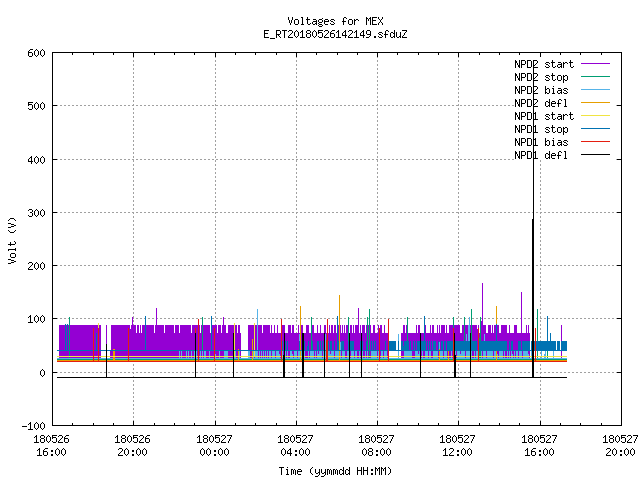Click the '180527 20:00' x-axis tick label

[620, 446]
